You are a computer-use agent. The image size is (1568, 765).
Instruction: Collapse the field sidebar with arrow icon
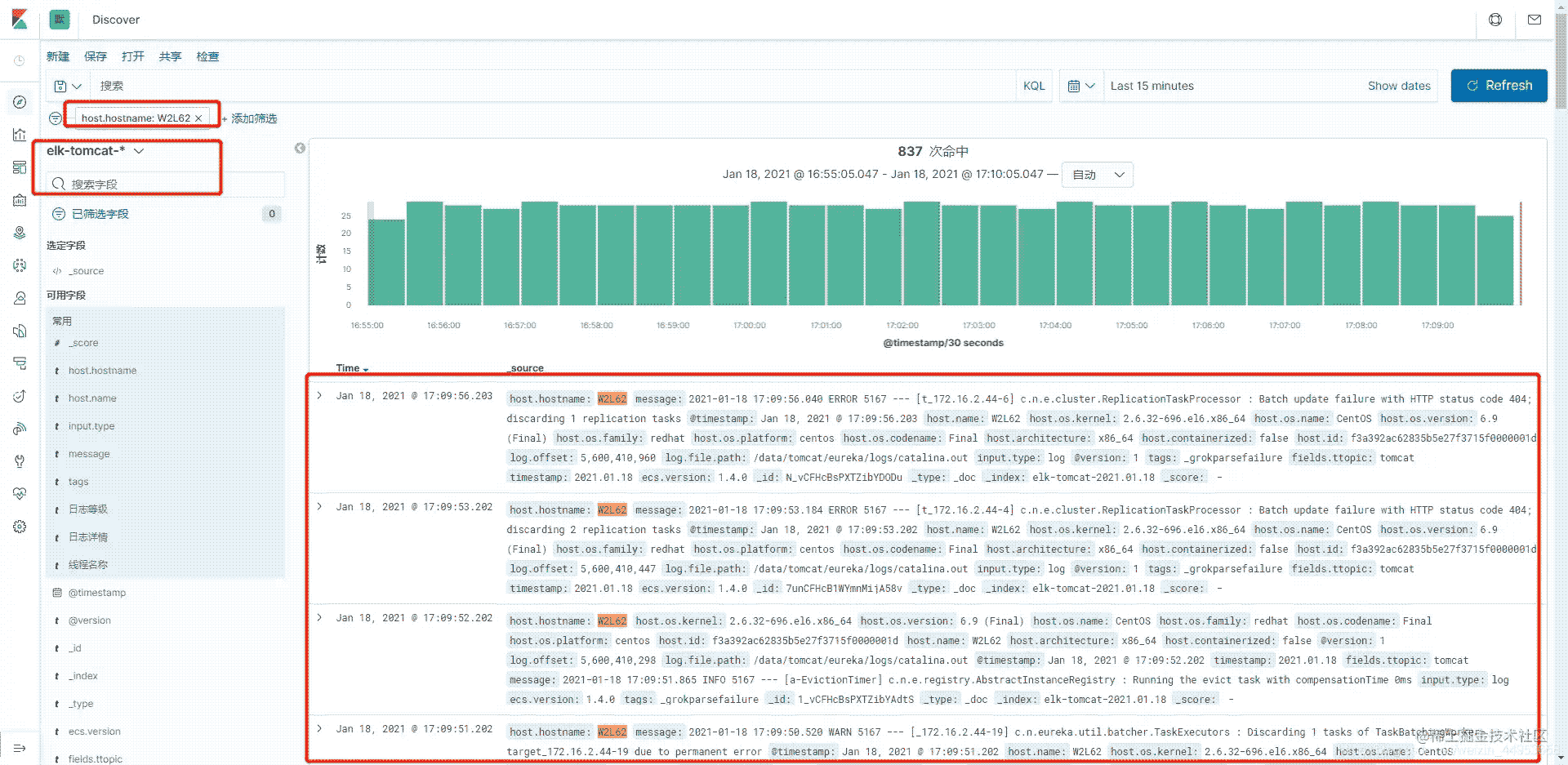pyautogui.click(x=300, y=148)
